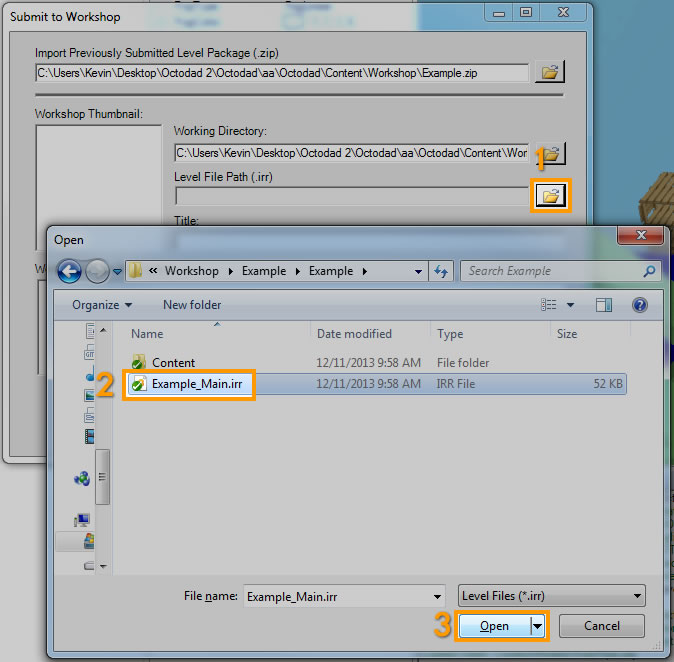Expand the Open button split arrow
Viewport: 674px width, 662px height.
pyautogui.click(x=537, y=626)
